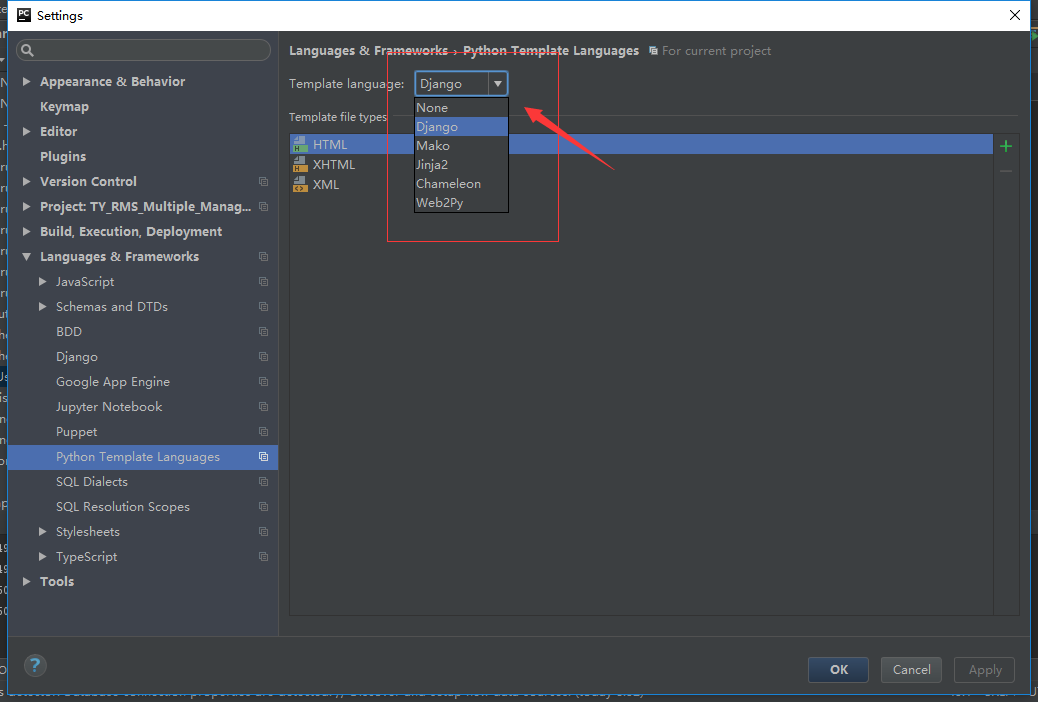Click the OK button
Image resolution: width=1038 pixels, height=702 pixels.
[838, 670]
